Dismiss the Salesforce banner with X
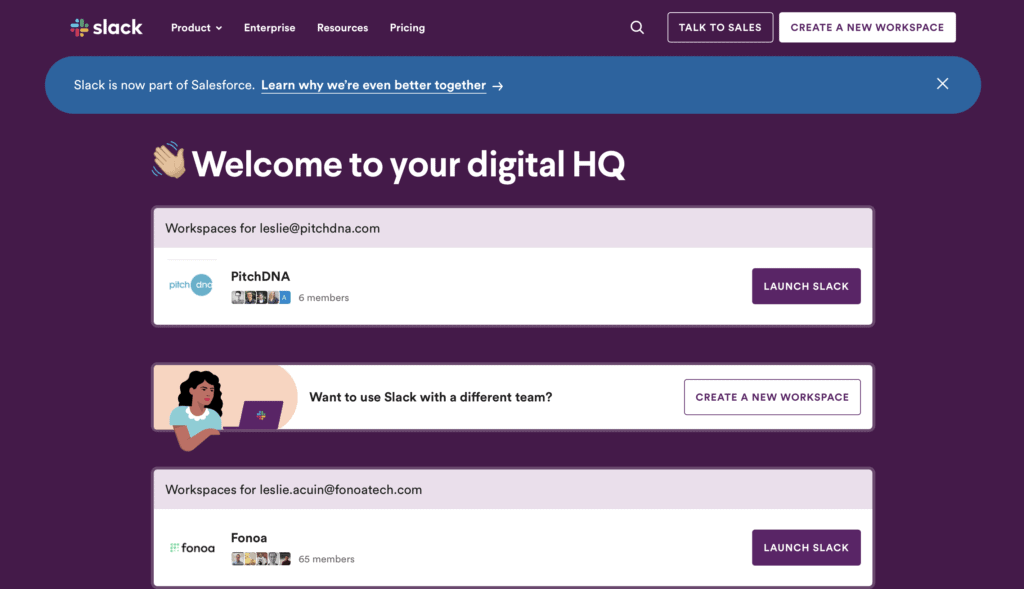This screenshot has width=1024, height=589. tap(942, 84)
